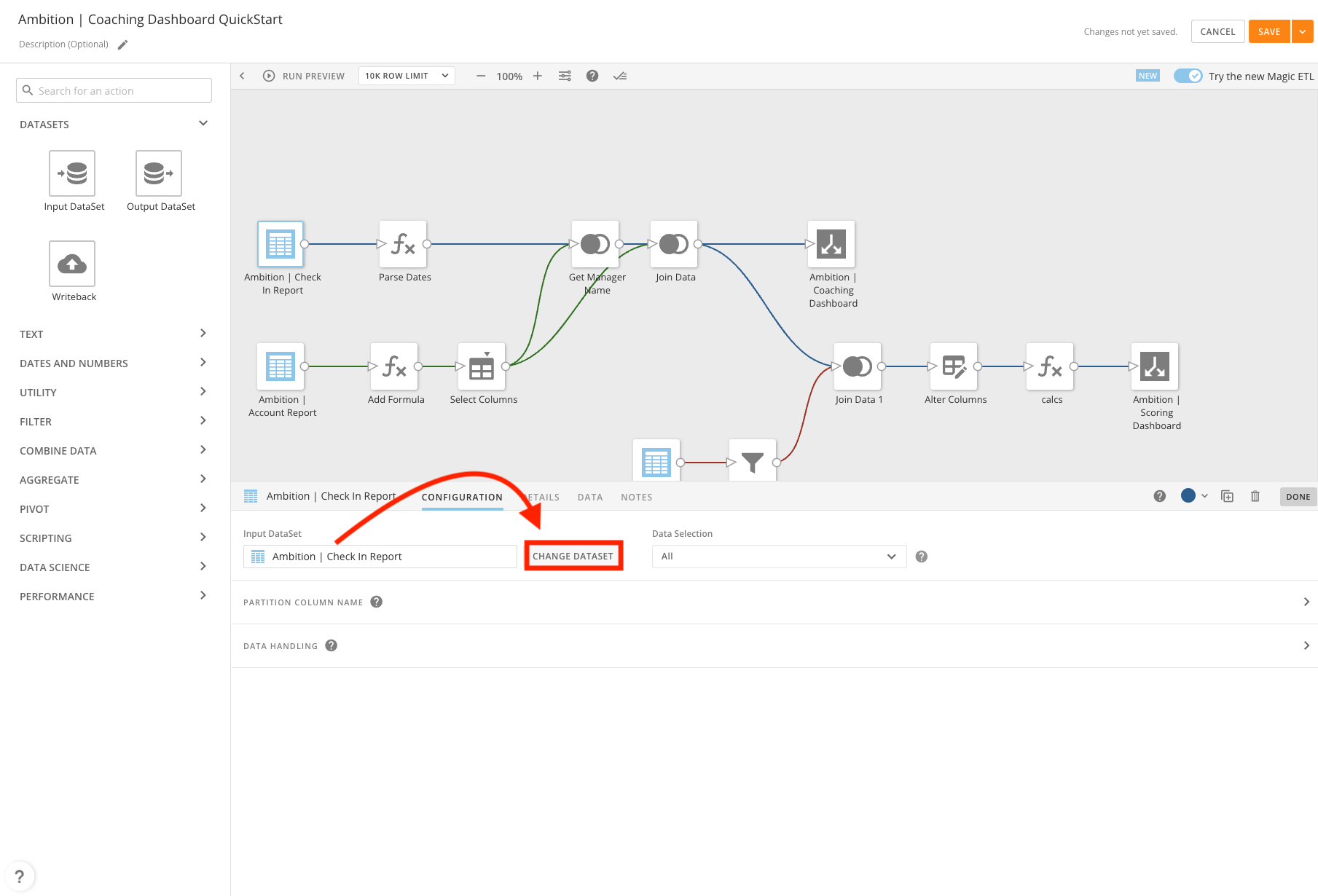Expand the Scripting category
The width and height of the screenshot is (1318, 896).
coord(203,538)
